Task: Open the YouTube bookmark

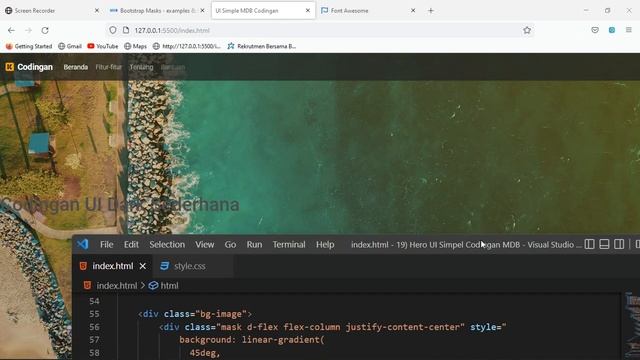Action: click(x=102, y=46)
